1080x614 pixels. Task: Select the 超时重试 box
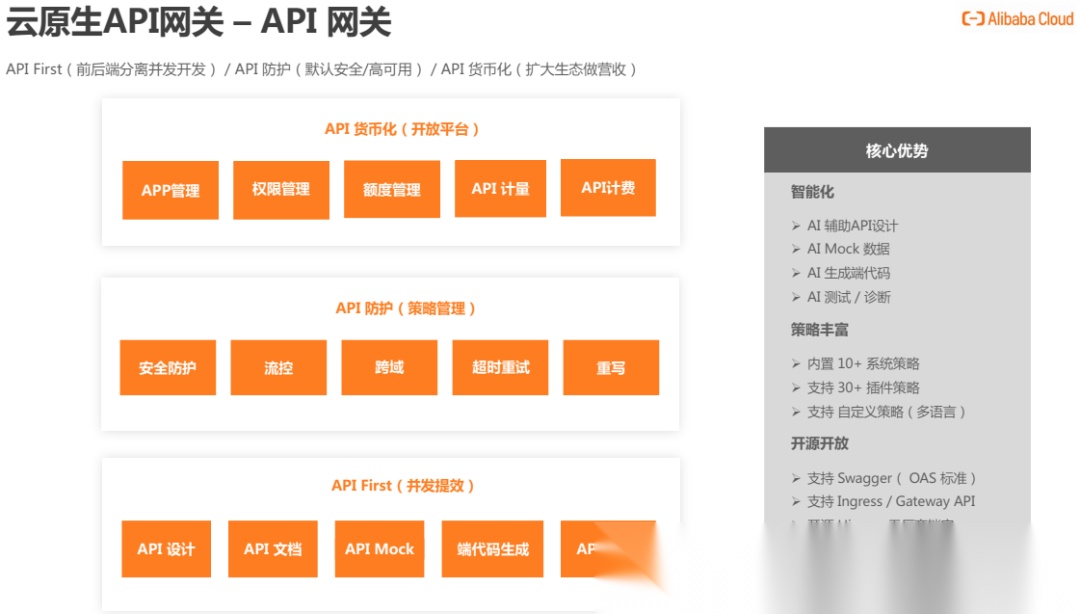[x=500, y=367]
